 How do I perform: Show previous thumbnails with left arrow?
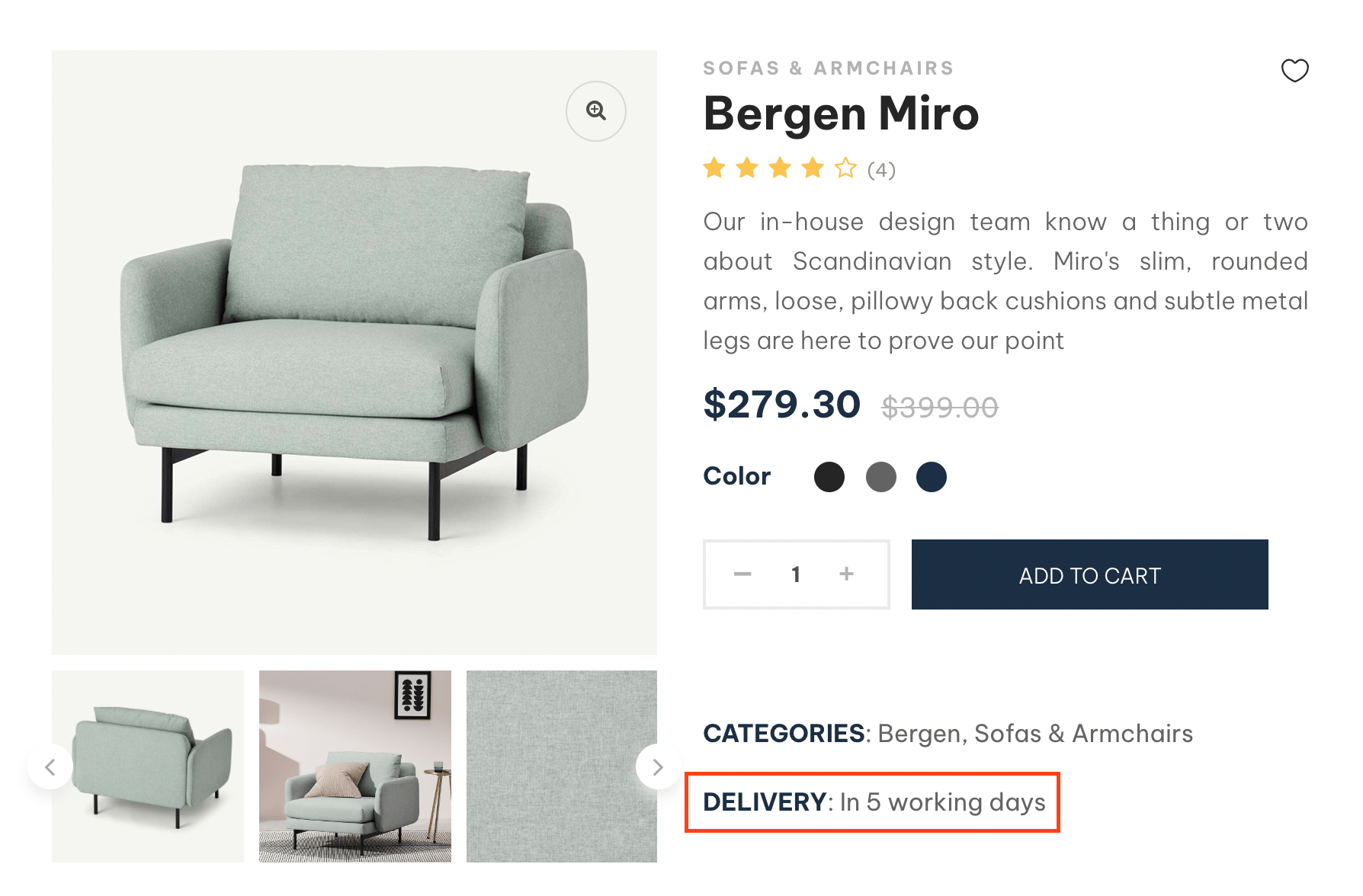[x=50, y=766]
